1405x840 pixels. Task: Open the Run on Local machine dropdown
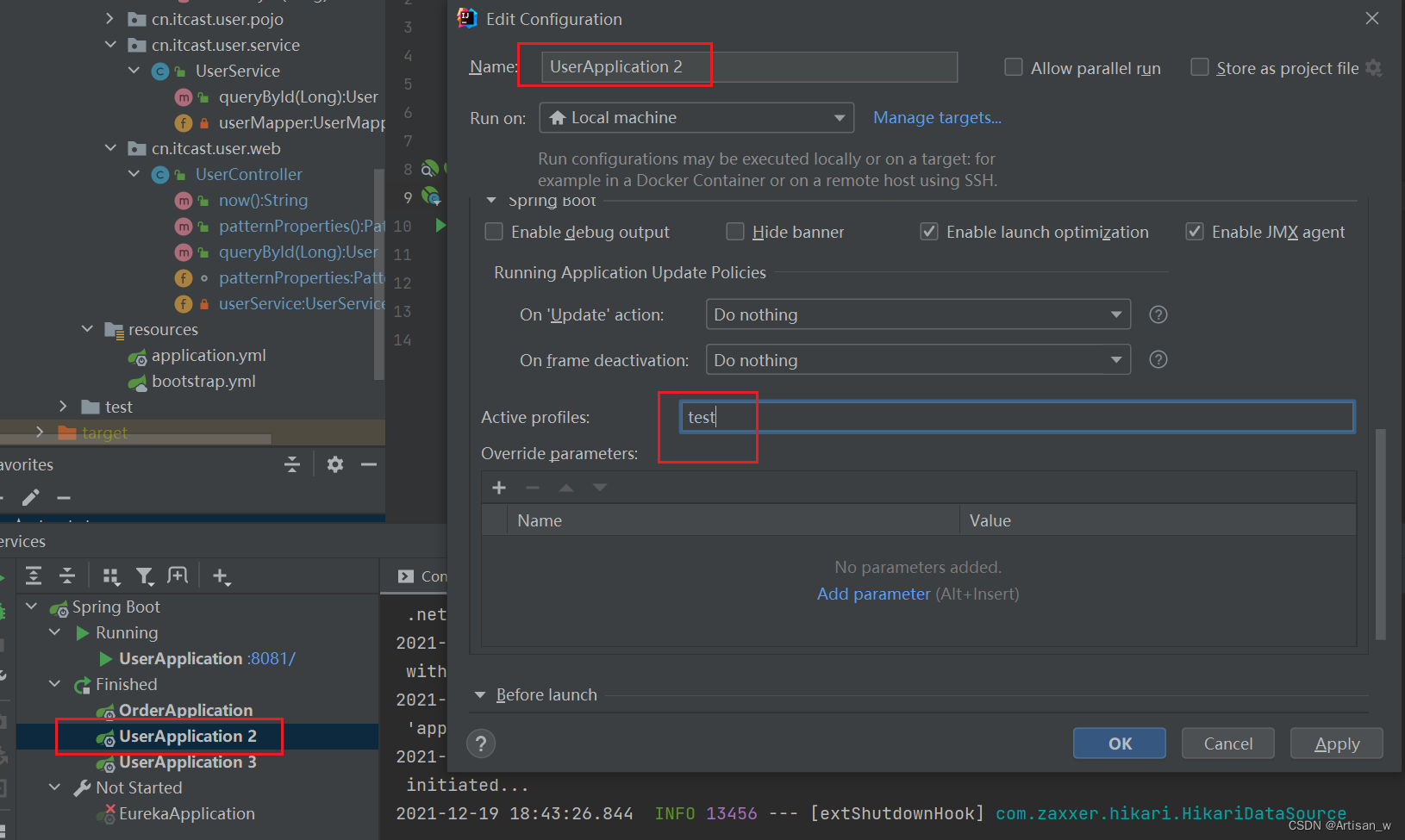pos(696,117)
